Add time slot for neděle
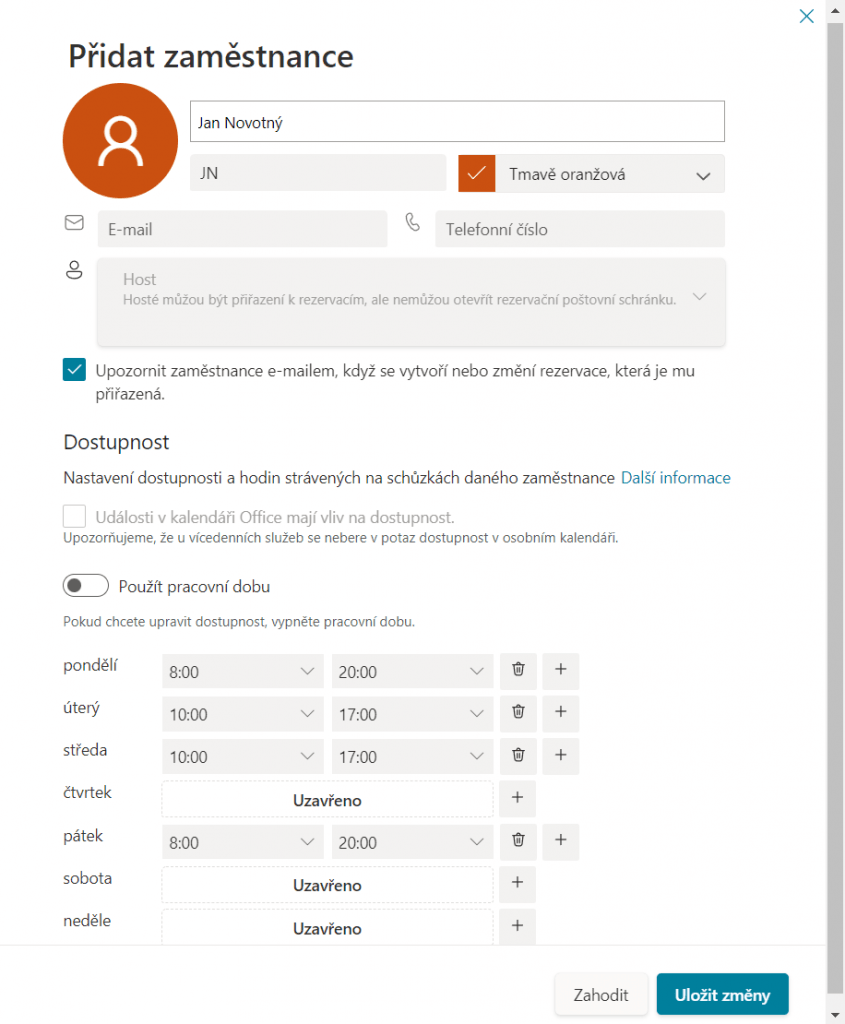 [517, 927]
